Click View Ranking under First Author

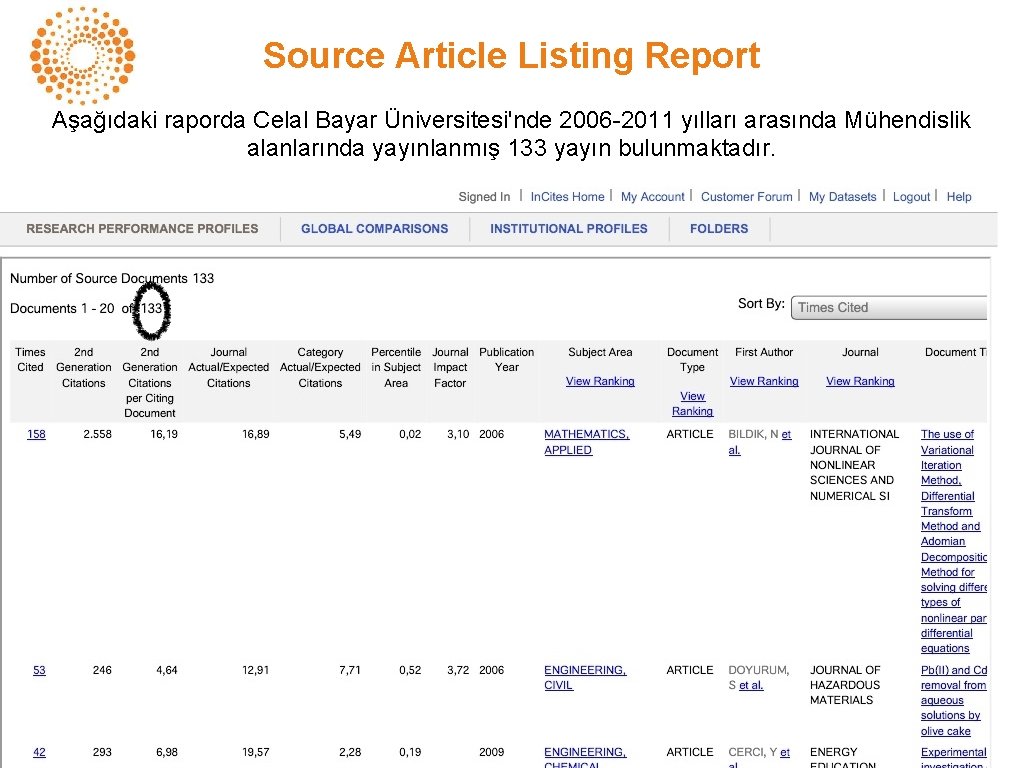click(764, 381)
